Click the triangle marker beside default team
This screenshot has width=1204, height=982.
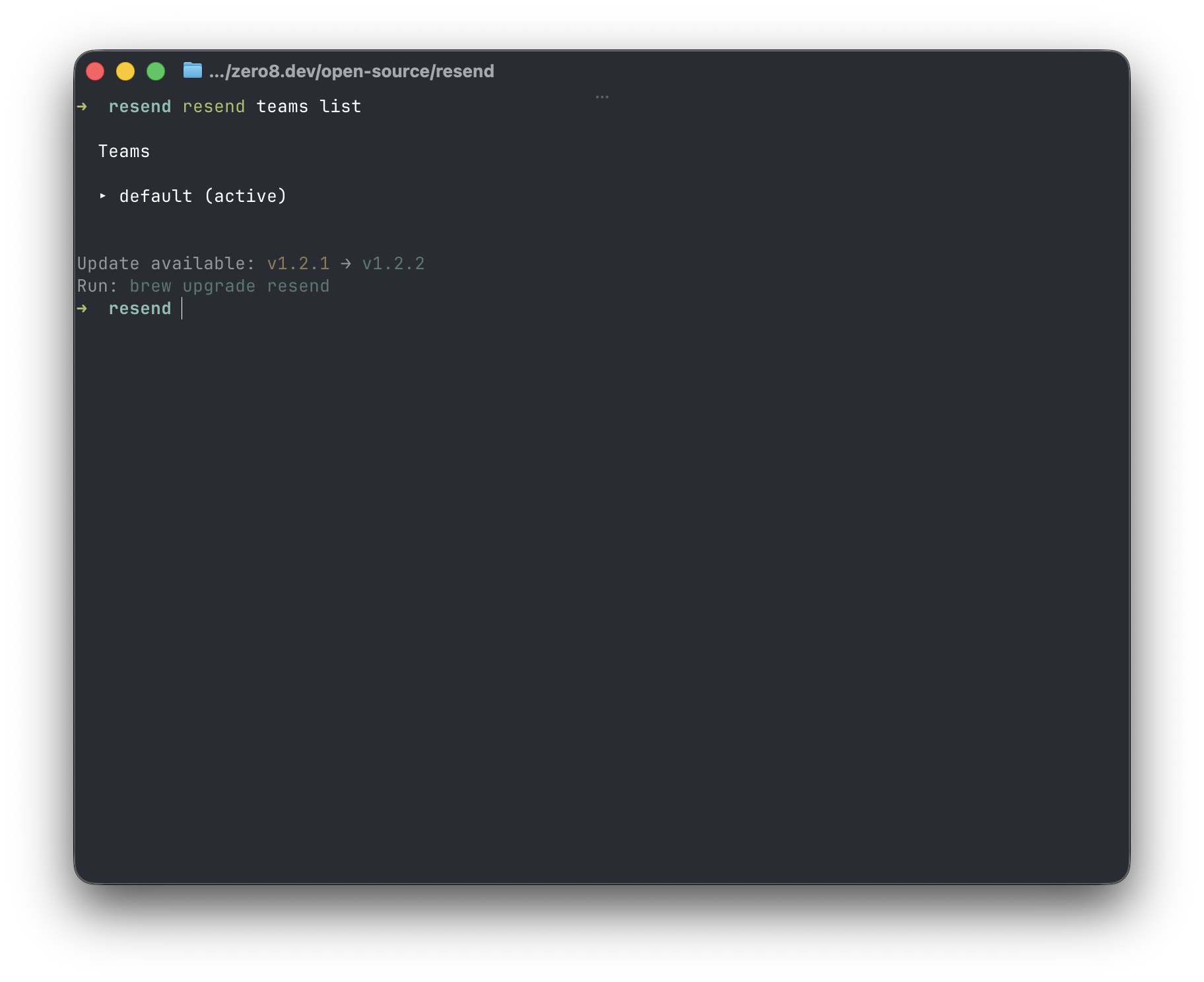tap(102, 196)
